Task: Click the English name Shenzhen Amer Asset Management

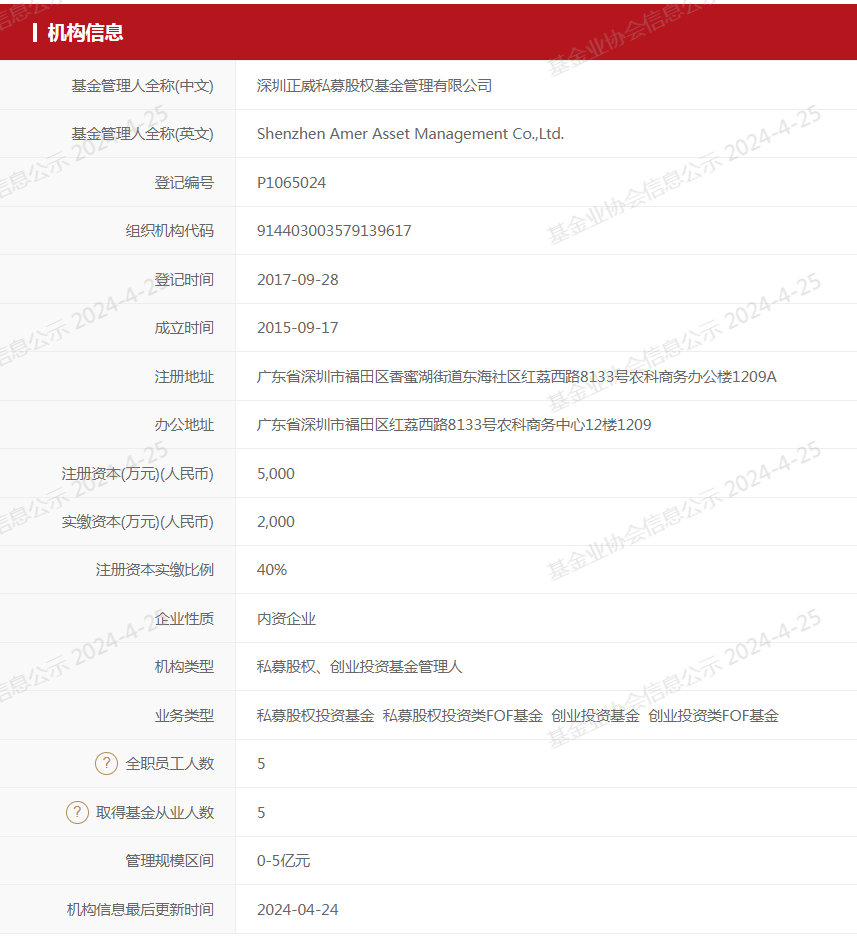Action: tap(410, 134)
